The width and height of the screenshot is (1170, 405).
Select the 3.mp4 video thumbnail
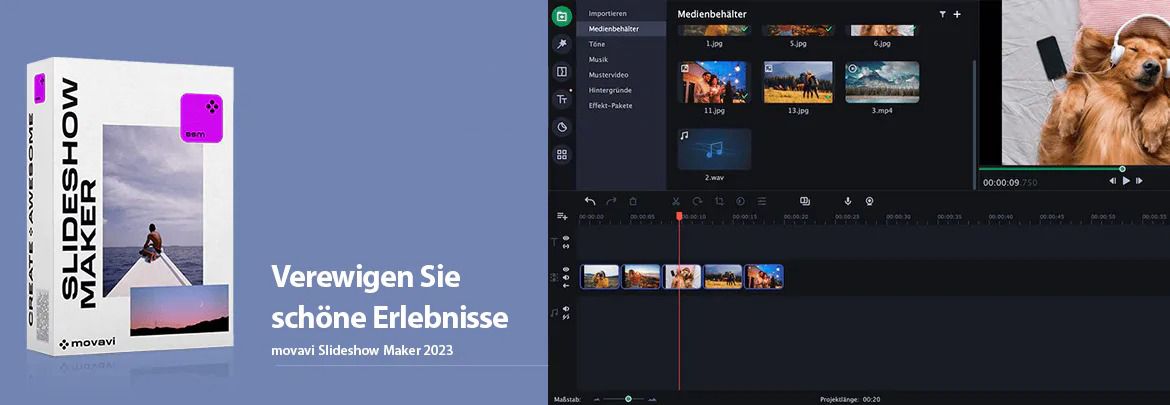(882, 82)
